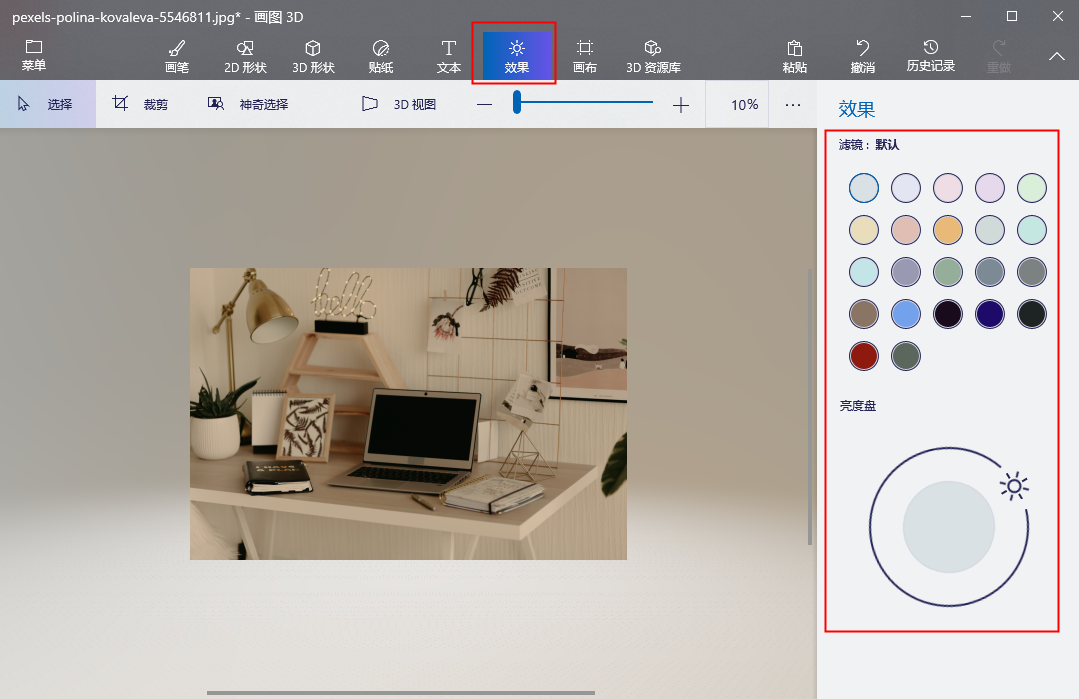The height and width of the screenshot is (699, 1079).
Task: Open the 效果 effects tab
Action: click(516, 56)
